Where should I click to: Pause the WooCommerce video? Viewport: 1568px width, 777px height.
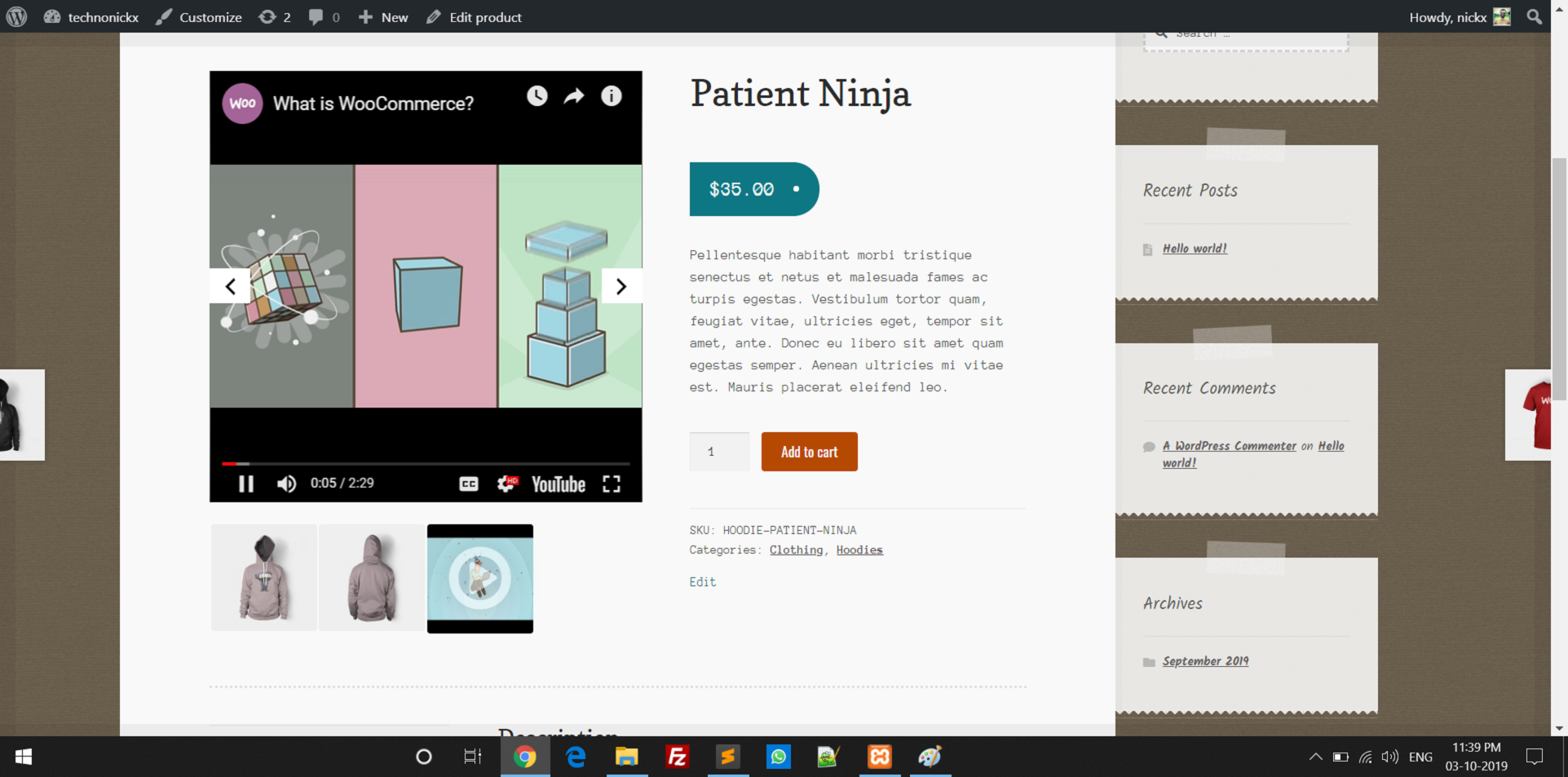[x=245, y=484]
